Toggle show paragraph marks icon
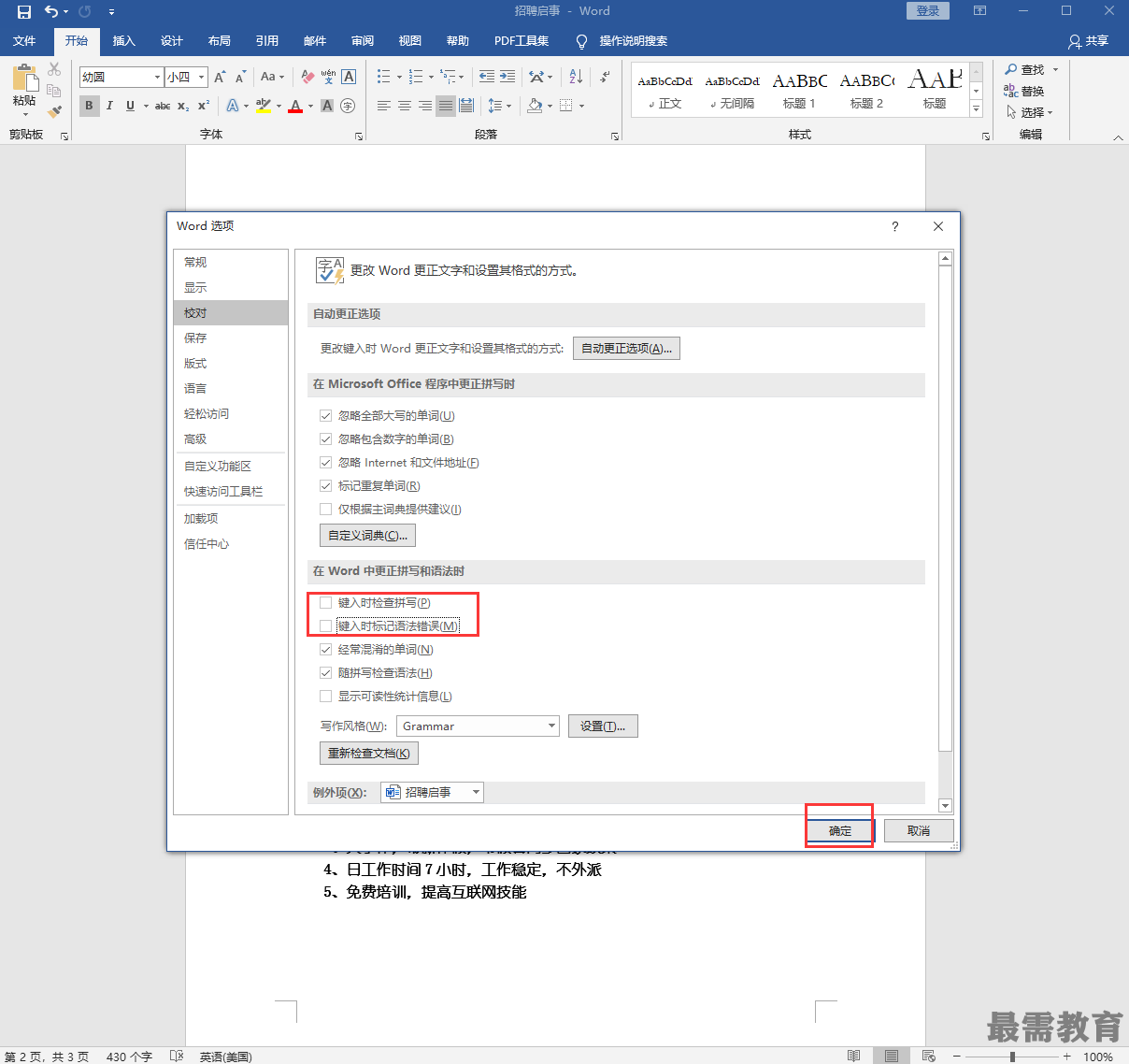 coord(606,77)
